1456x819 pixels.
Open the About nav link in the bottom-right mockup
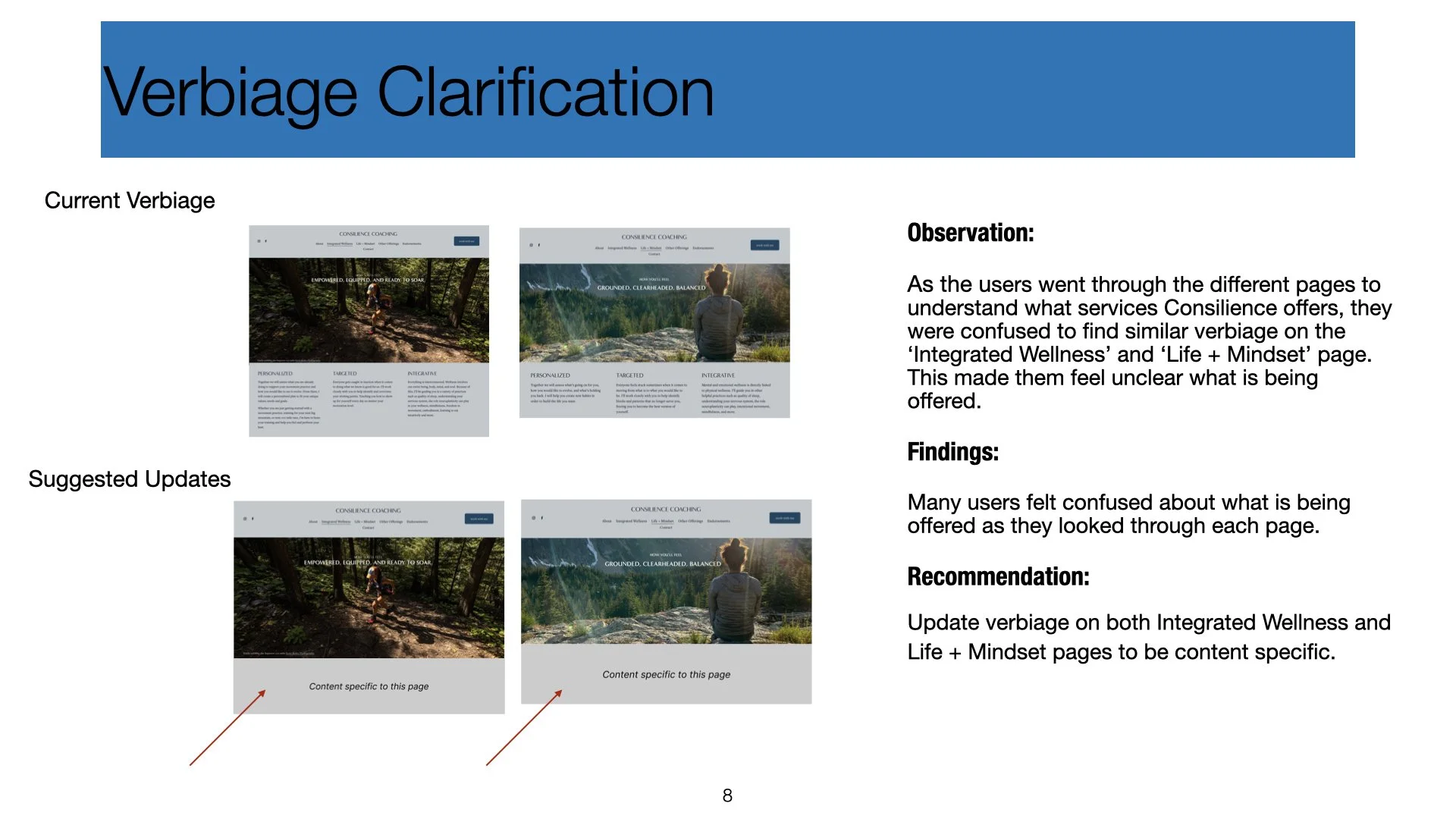pos(607,521)
